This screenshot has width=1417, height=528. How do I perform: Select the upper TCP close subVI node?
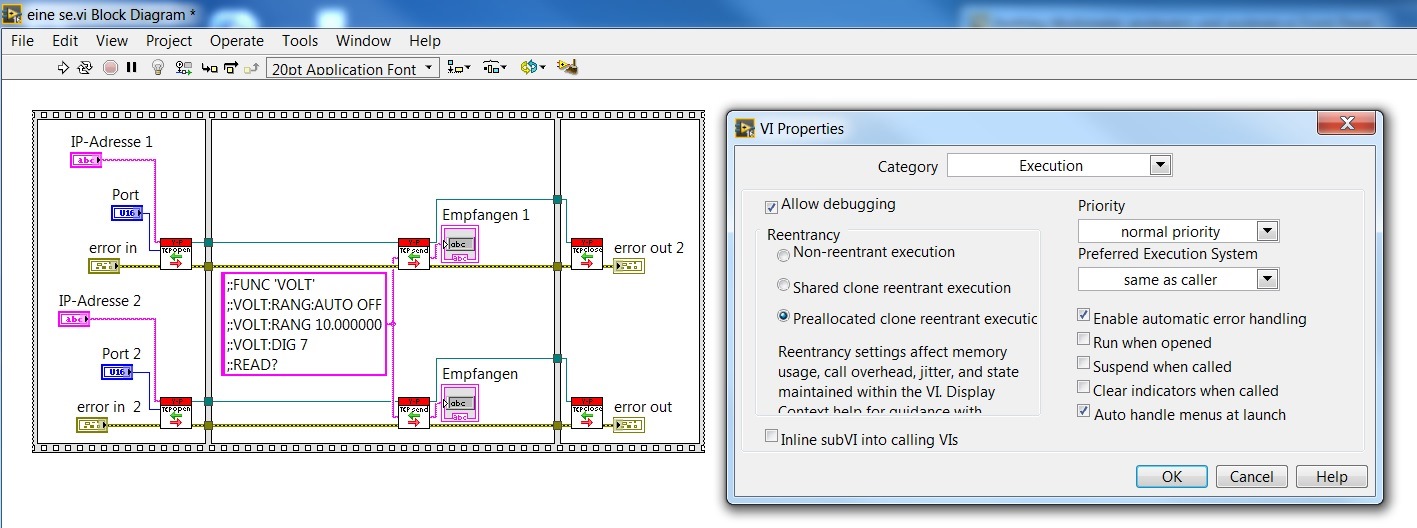pos(587,254)
